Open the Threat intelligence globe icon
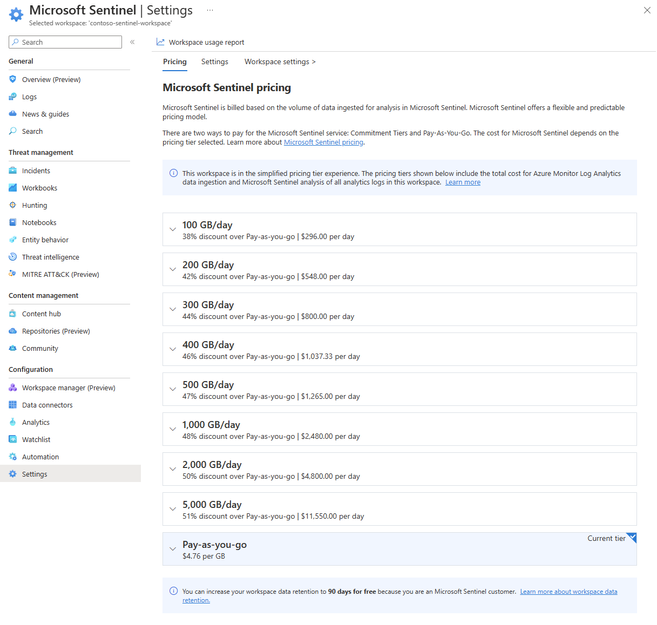The height and width of the screenshot is (625, 657). tap(13, 257)
